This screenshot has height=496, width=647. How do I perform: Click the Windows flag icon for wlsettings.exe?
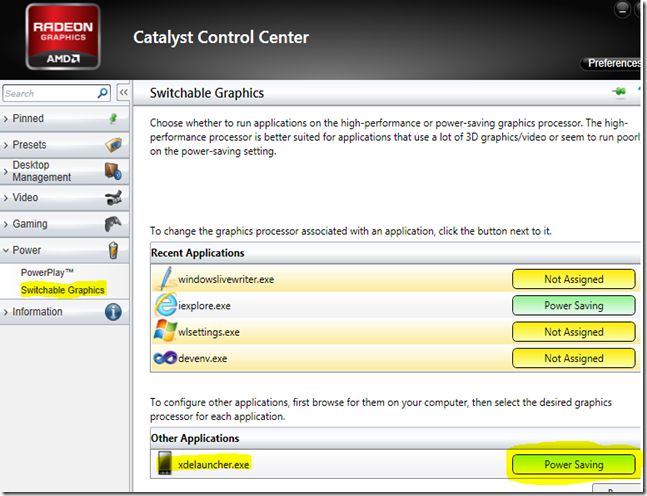click(165, 331)
